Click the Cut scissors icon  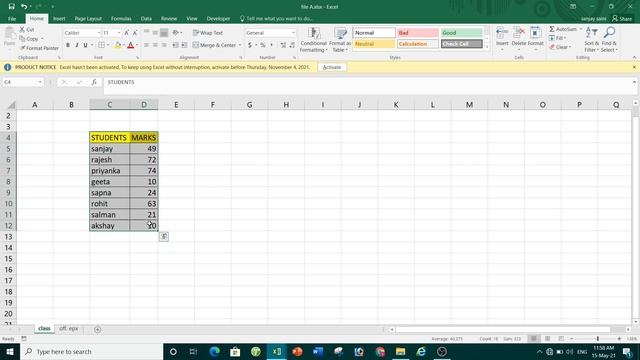[22, 29]
